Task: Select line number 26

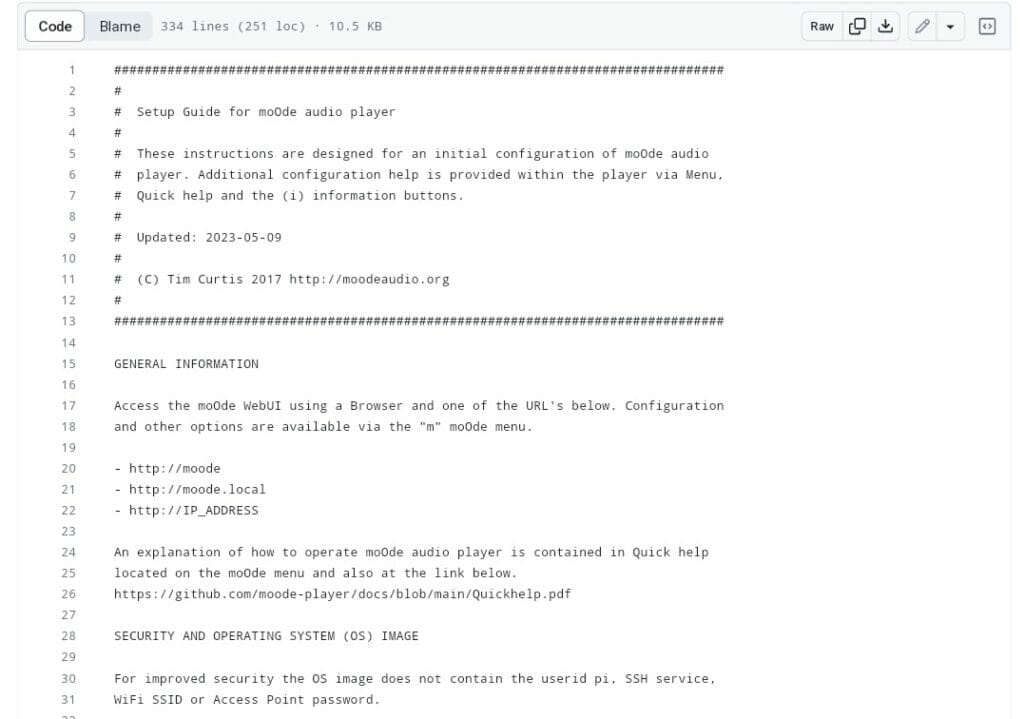Action: click(x=69, y=594)
